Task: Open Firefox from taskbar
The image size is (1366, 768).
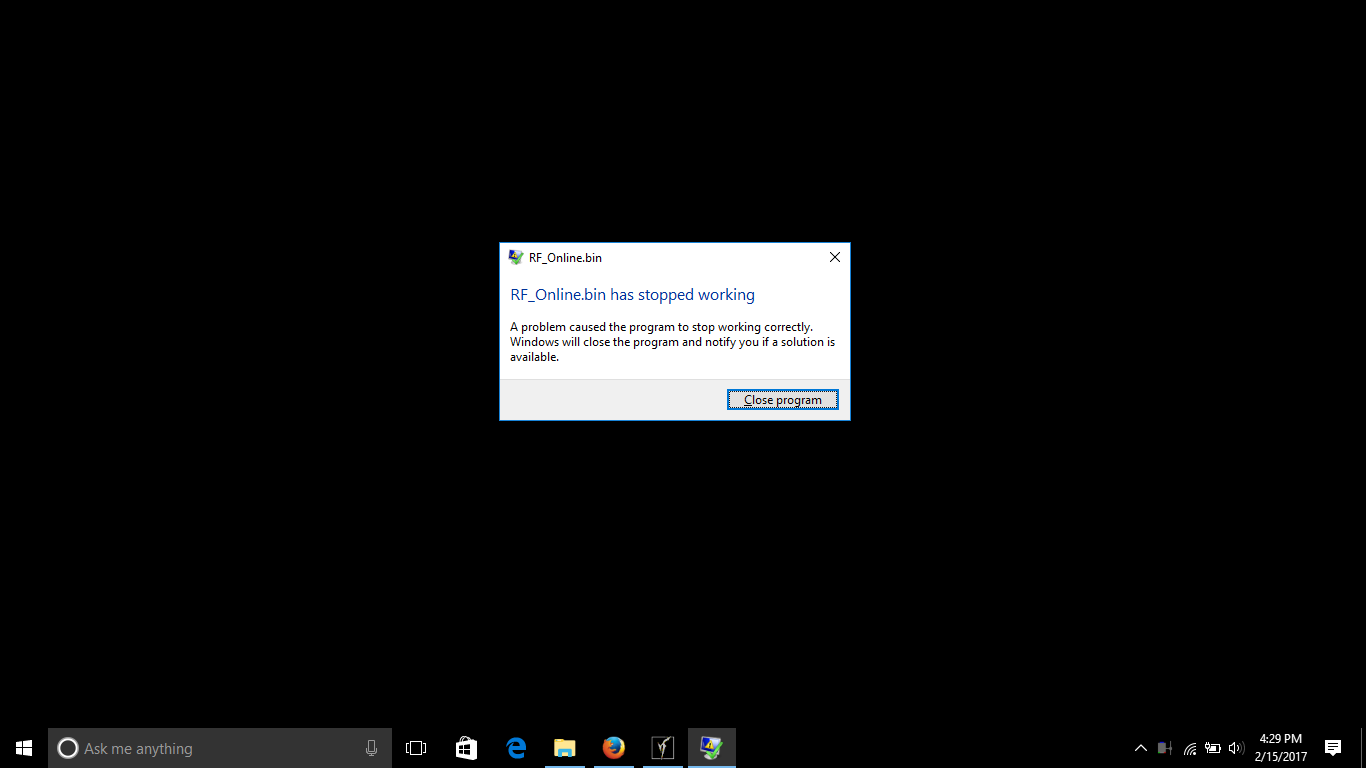Action: click(614, 748)
